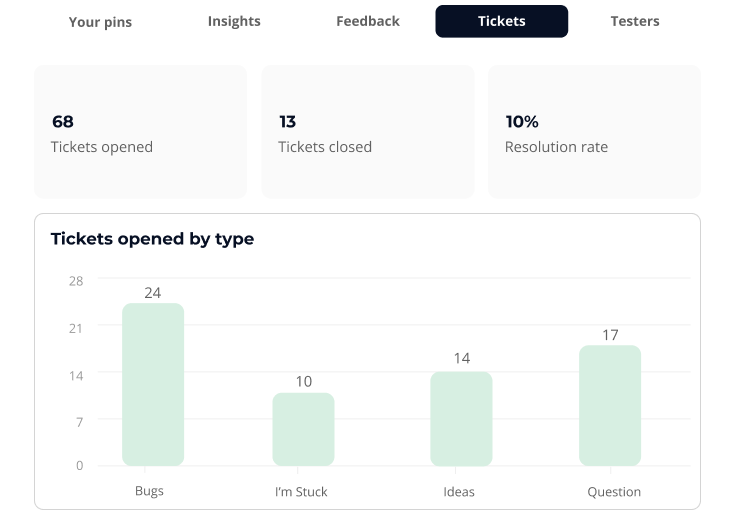Switch to the Your pins tab

(x=100, y=22)
